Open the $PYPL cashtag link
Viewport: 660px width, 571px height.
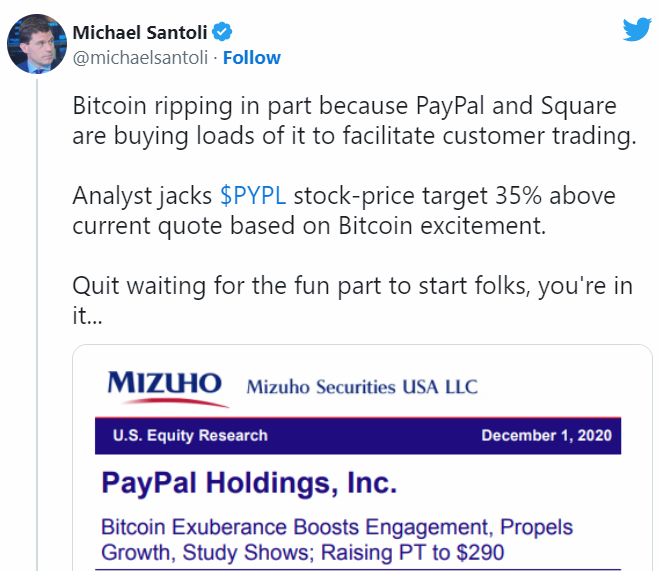pos(253,195)
